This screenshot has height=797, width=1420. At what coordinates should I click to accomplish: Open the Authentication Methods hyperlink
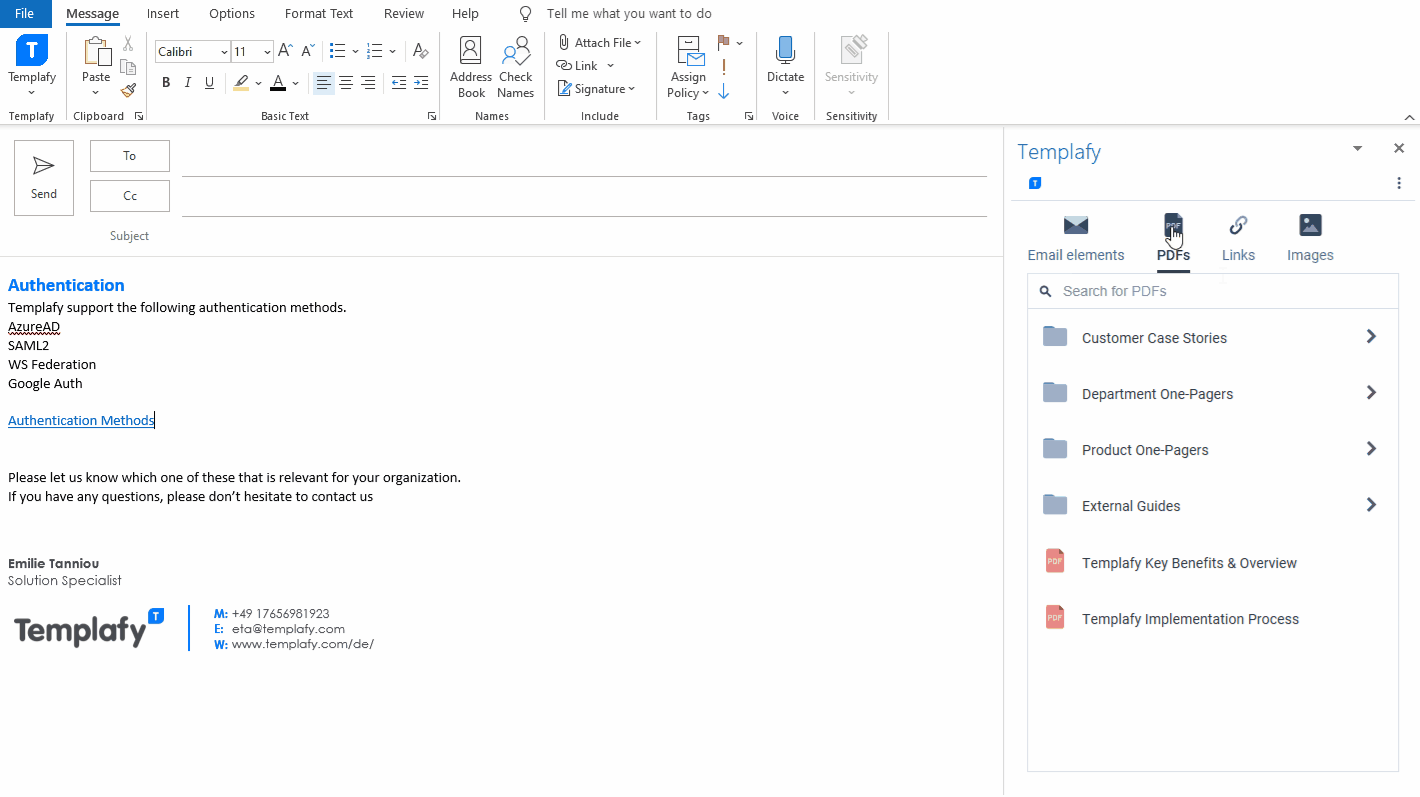tap(80, 420)
